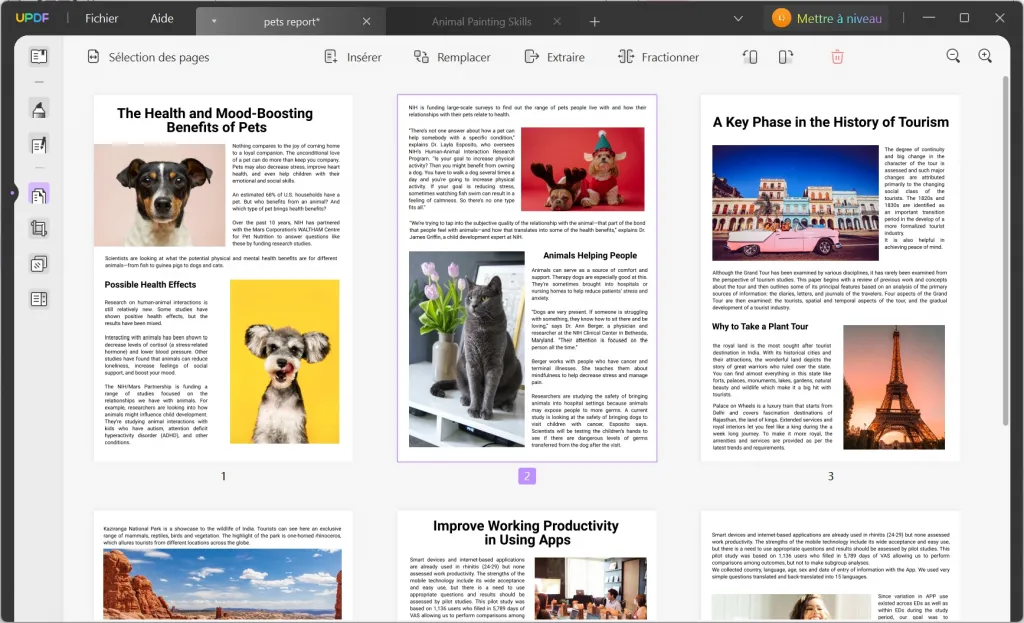Viewport: 1024px width, 623px height.
Task: Open the Reader mode icon in sidebar
Action: point(39,57)
